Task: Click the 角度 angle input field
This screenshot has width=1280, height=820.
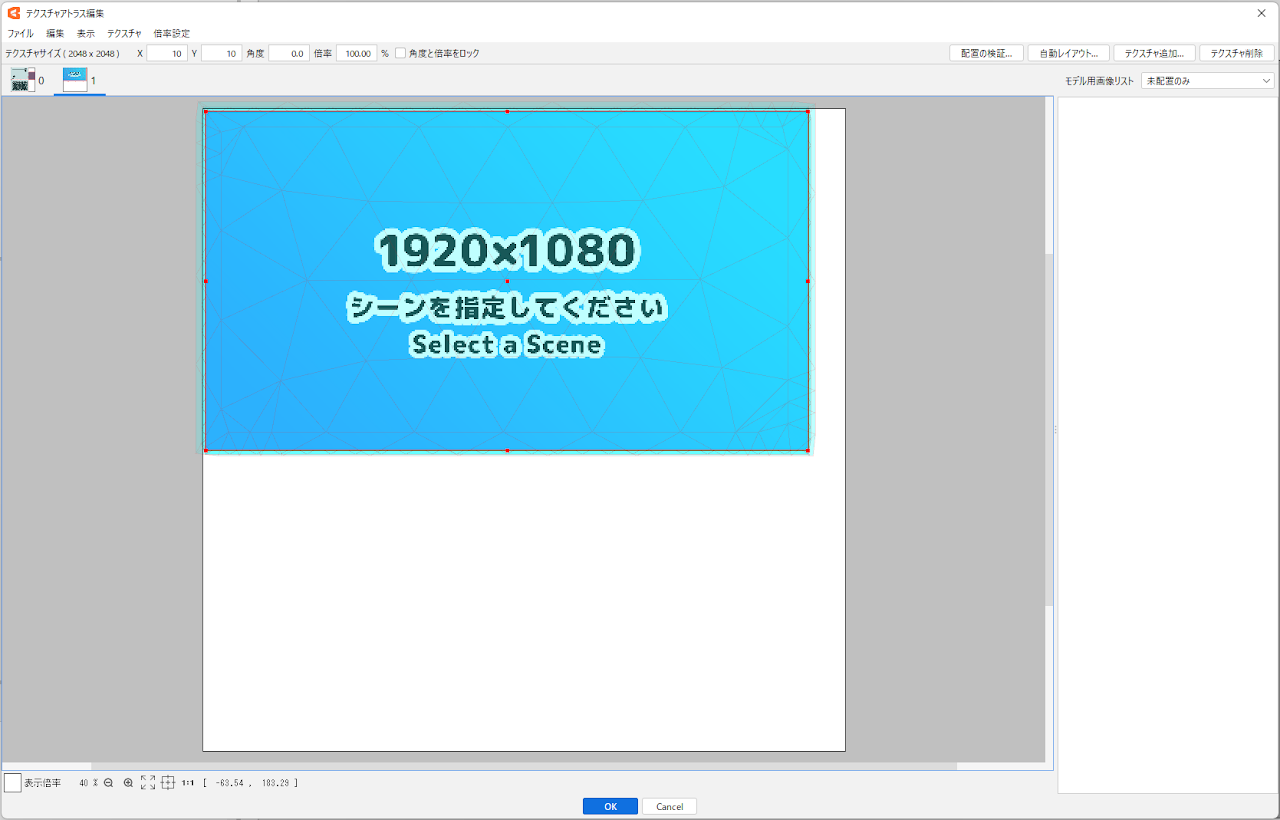Action: (x=288, y=53)
